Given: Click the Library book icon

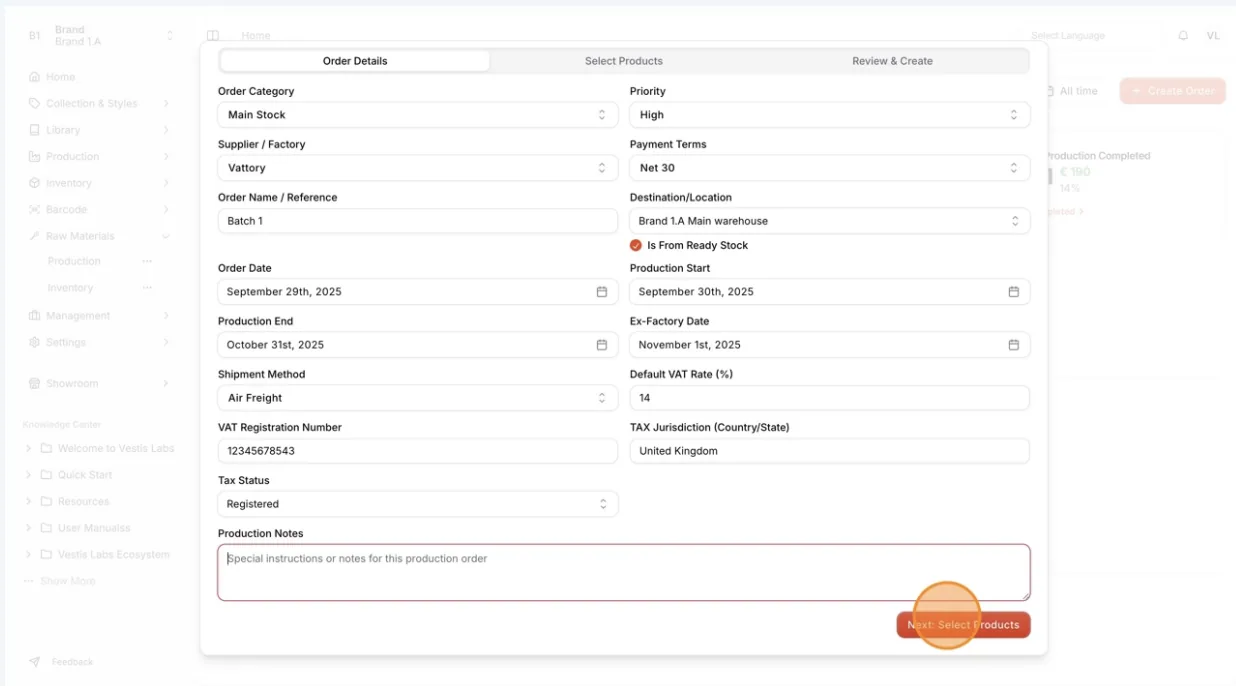Looking at the screenshot, I should [x=35, y=130].
